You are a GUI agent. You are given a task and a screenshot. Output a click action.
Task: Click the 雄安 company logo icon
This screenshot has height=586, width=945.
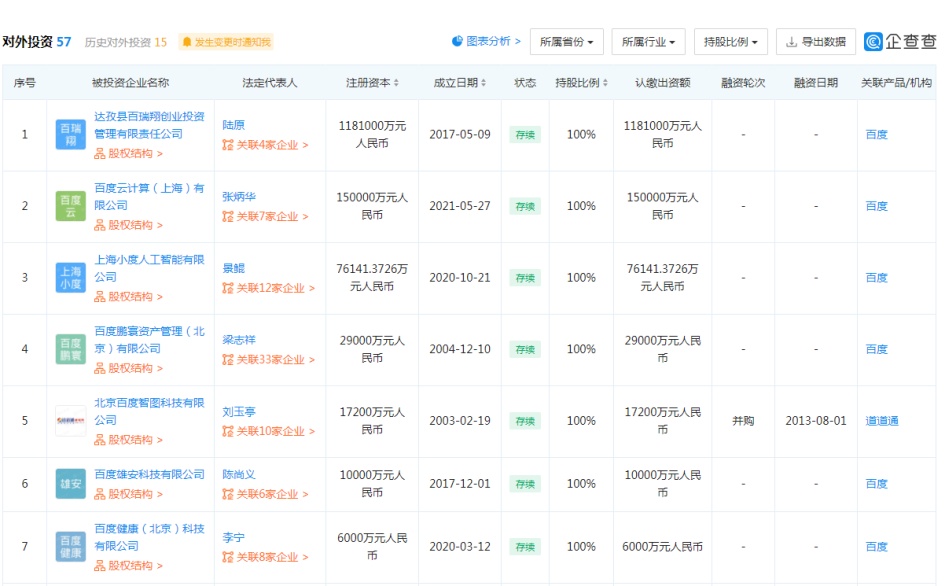(x=71, y=484)
